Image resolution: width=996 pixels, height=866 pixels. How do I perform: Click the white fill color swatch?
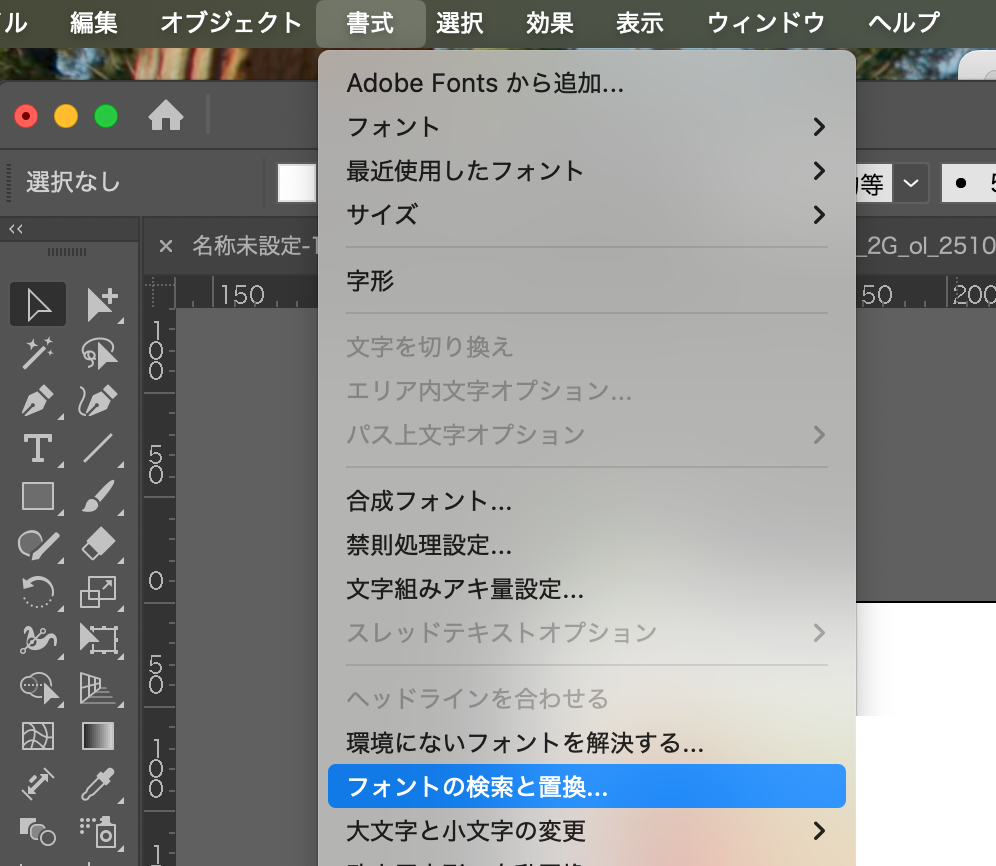[x=297, y=183]
